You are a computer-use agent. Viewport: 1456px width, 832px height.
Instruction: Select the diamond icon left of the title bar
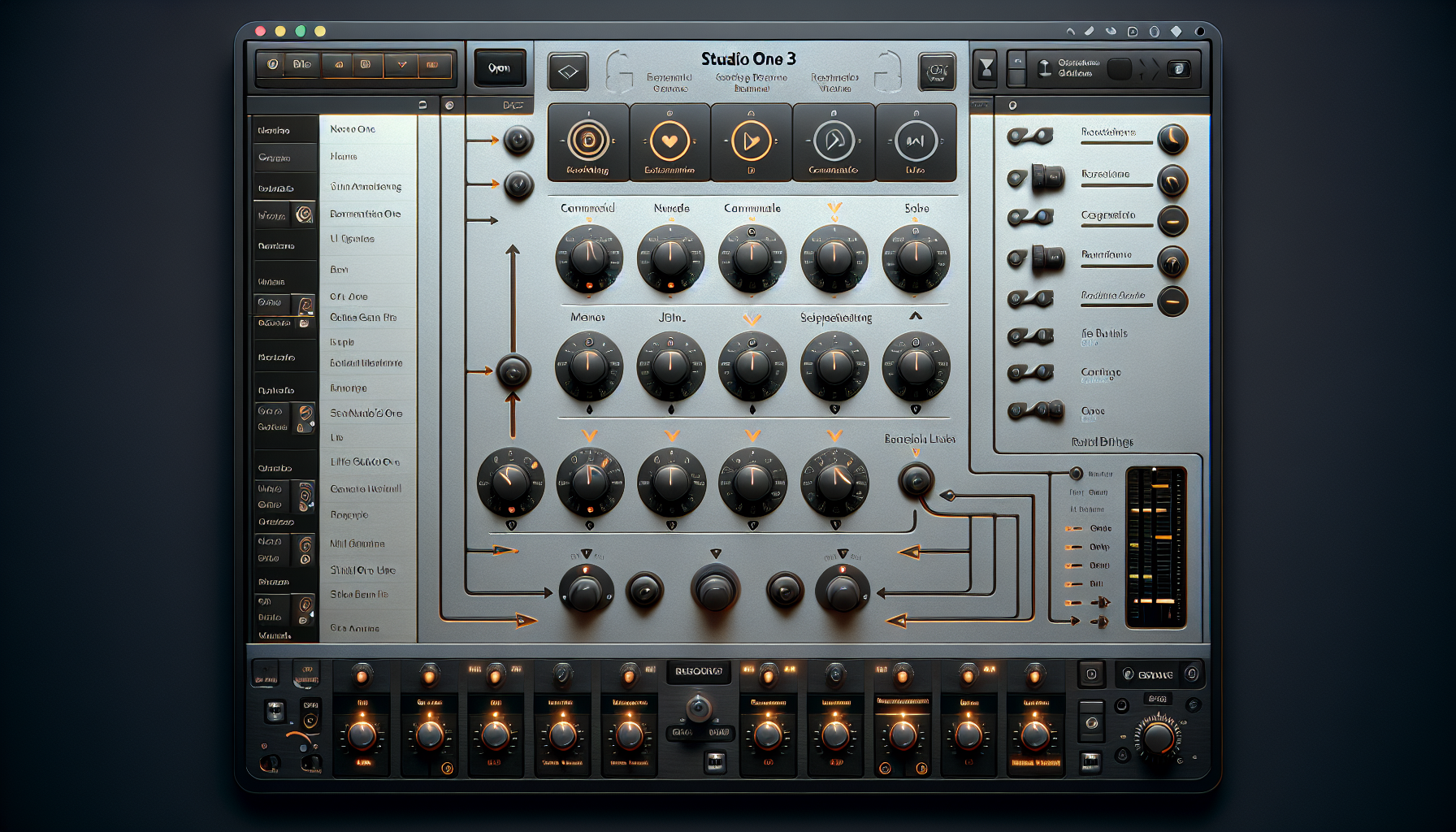point(568,71)
